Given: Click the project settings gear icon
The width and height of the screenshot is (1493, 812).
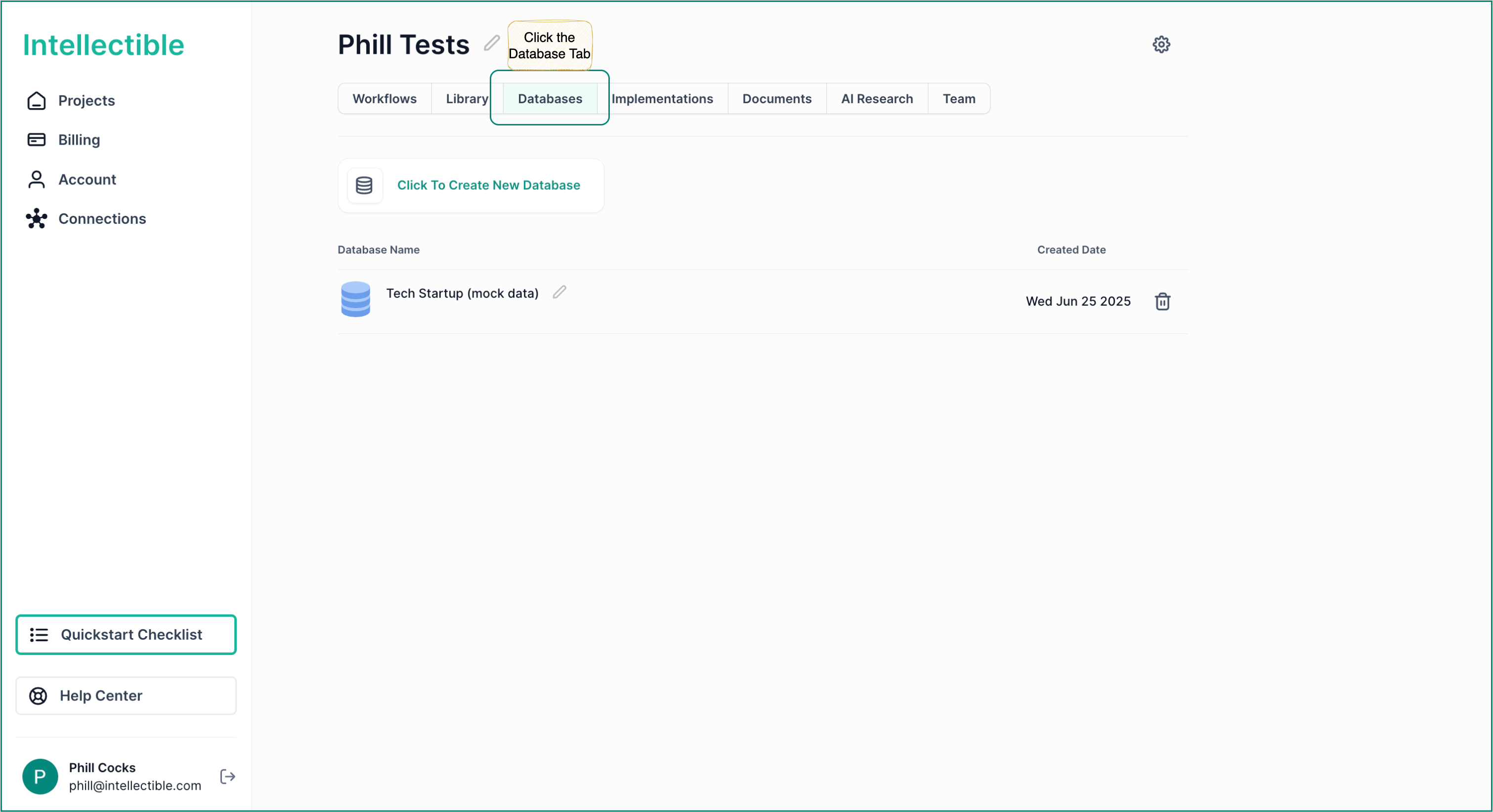Looking at the screenshot, I should [x=1161, y=44].
